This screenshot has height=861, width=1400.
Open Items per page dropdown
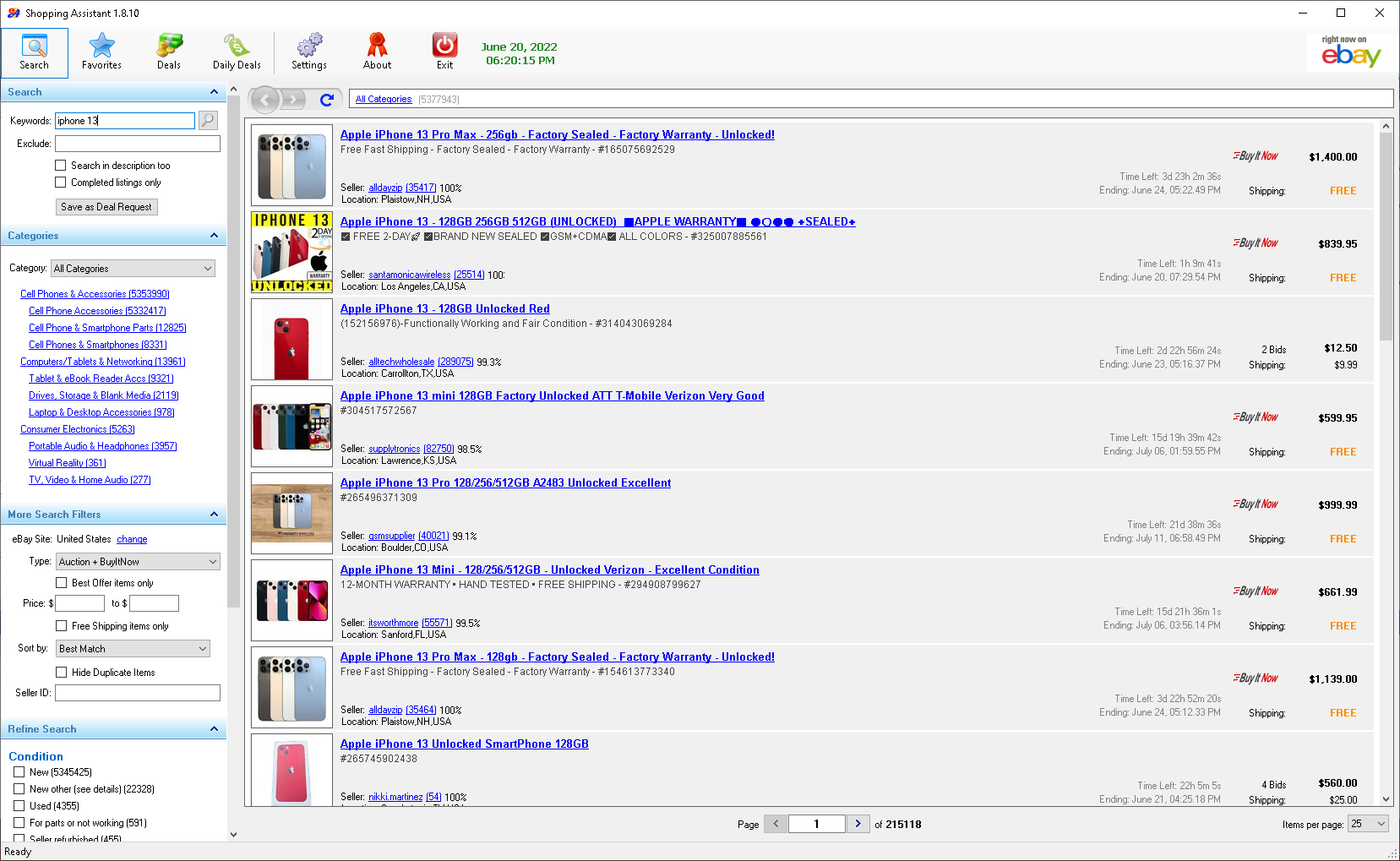1368,824
